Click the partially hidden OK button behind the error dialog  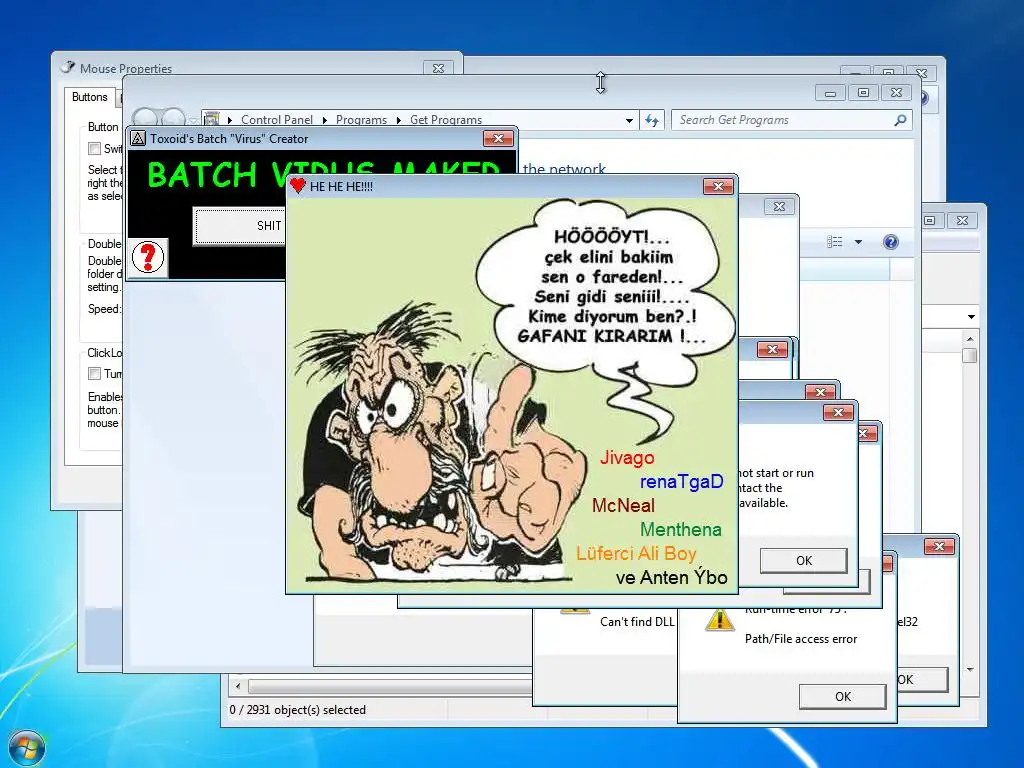(921, 680)
